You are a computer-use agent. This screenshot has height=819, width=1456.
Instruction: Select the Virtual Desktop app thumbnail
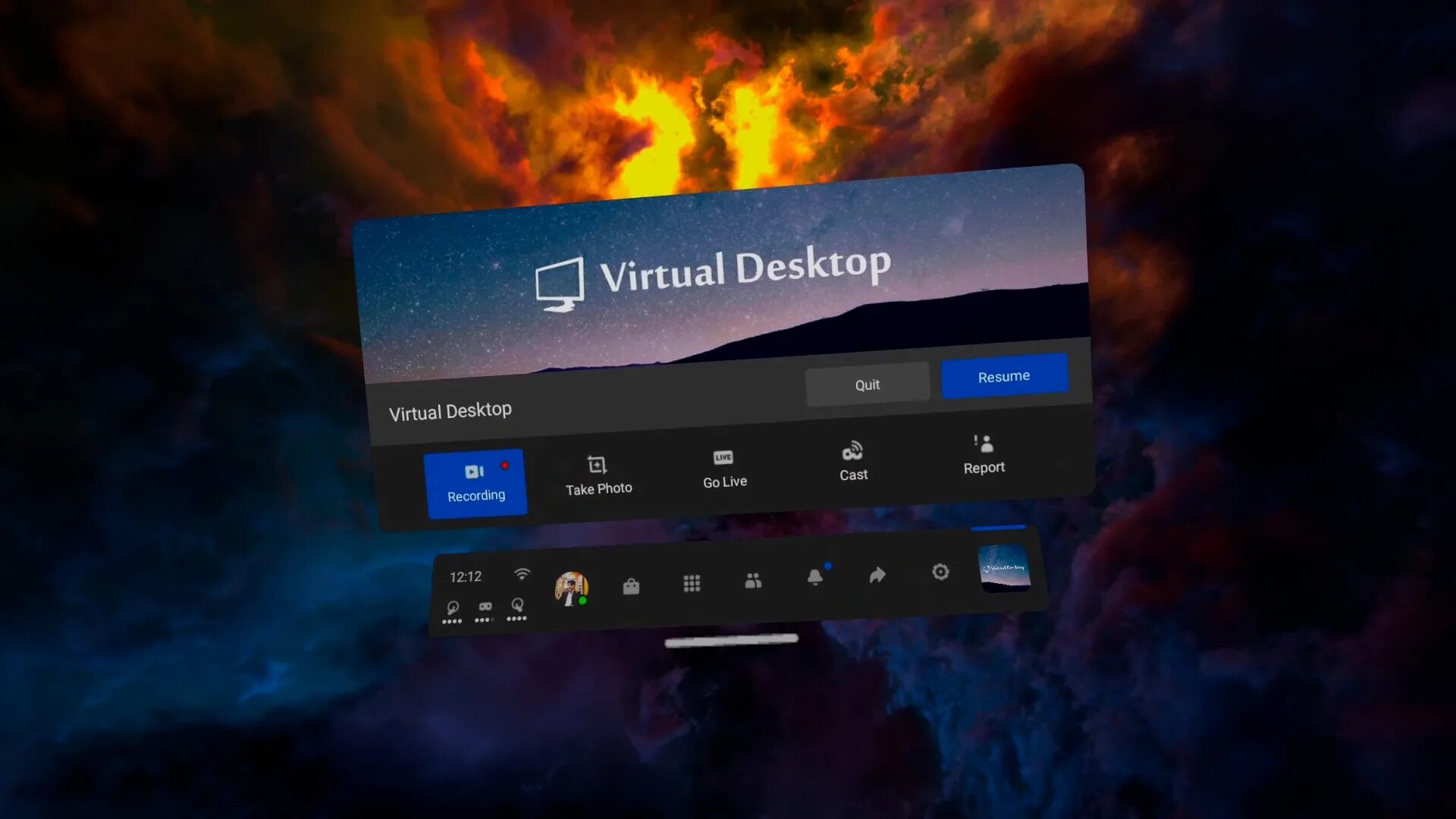[1004, 568]
